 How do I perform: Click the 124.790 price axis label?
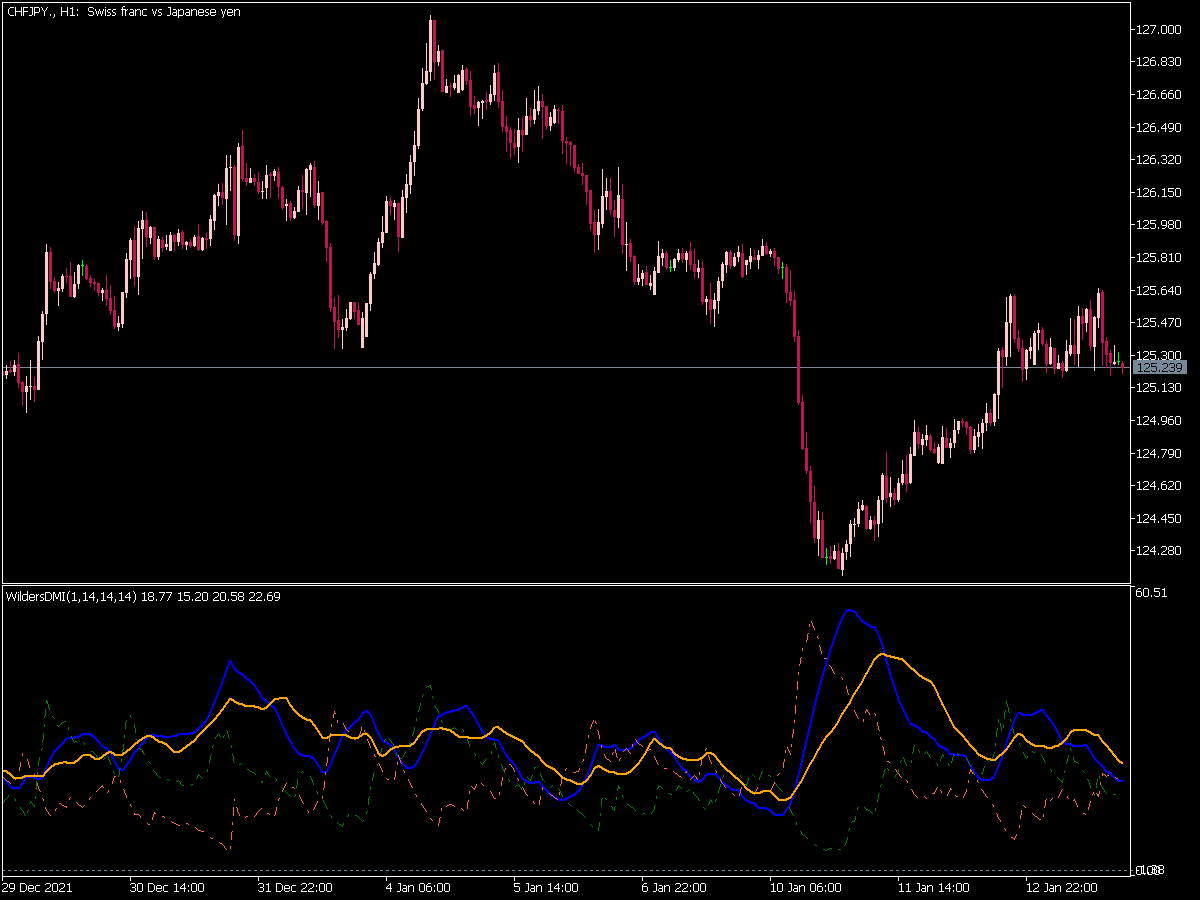(1160, 454)
